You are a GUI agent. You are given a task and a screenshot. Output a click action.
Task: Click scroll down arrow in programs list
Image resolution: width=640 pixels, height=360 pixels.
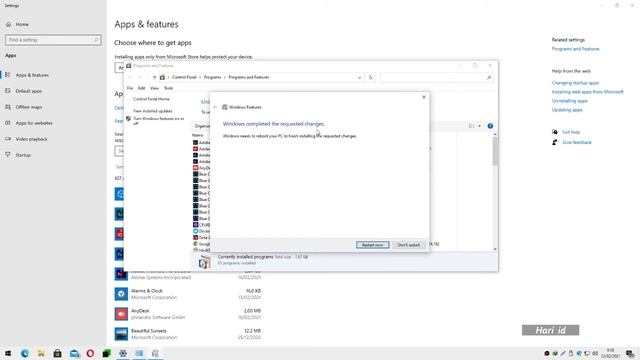click(495, 249)
